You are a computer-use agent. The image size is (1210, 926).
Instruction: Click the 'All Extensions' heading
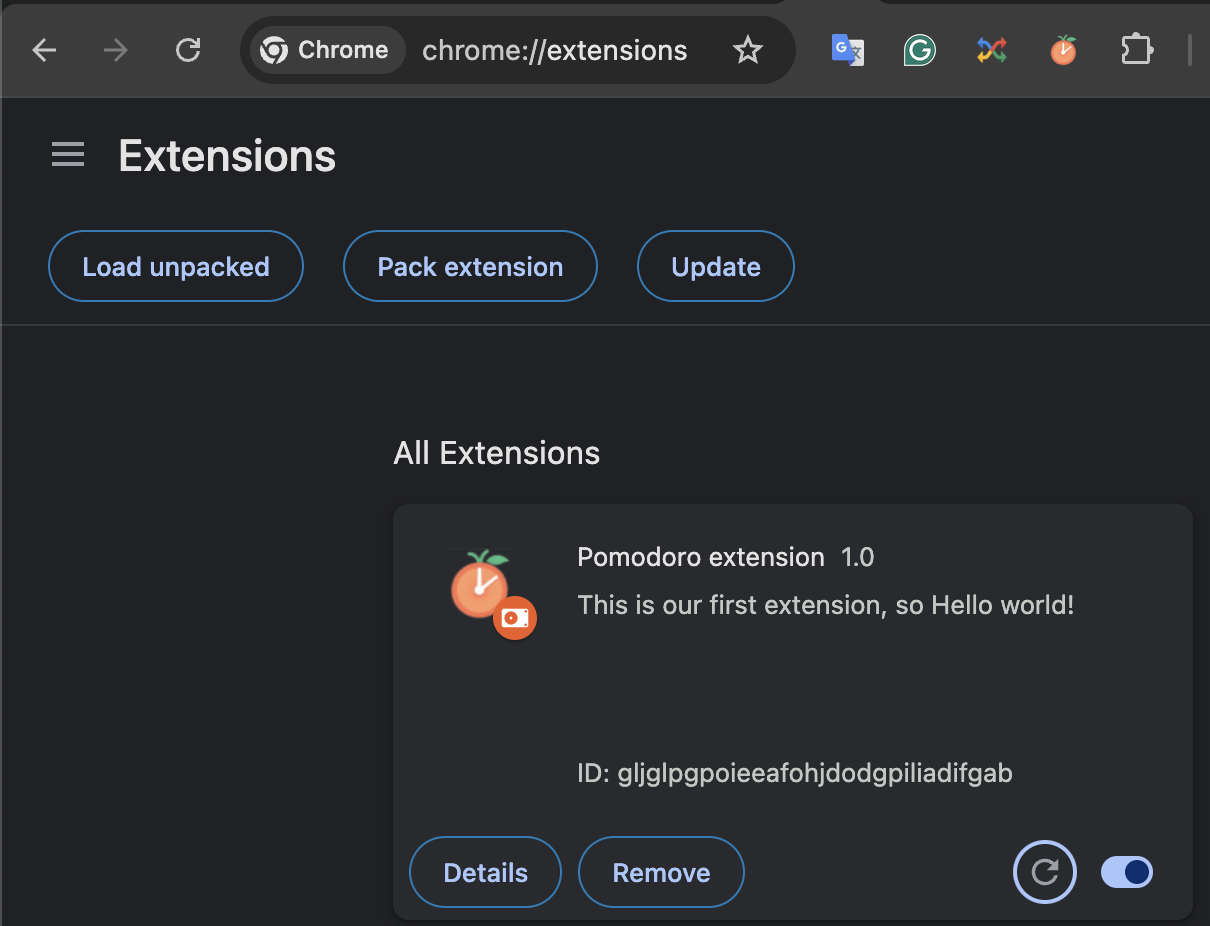497,453
